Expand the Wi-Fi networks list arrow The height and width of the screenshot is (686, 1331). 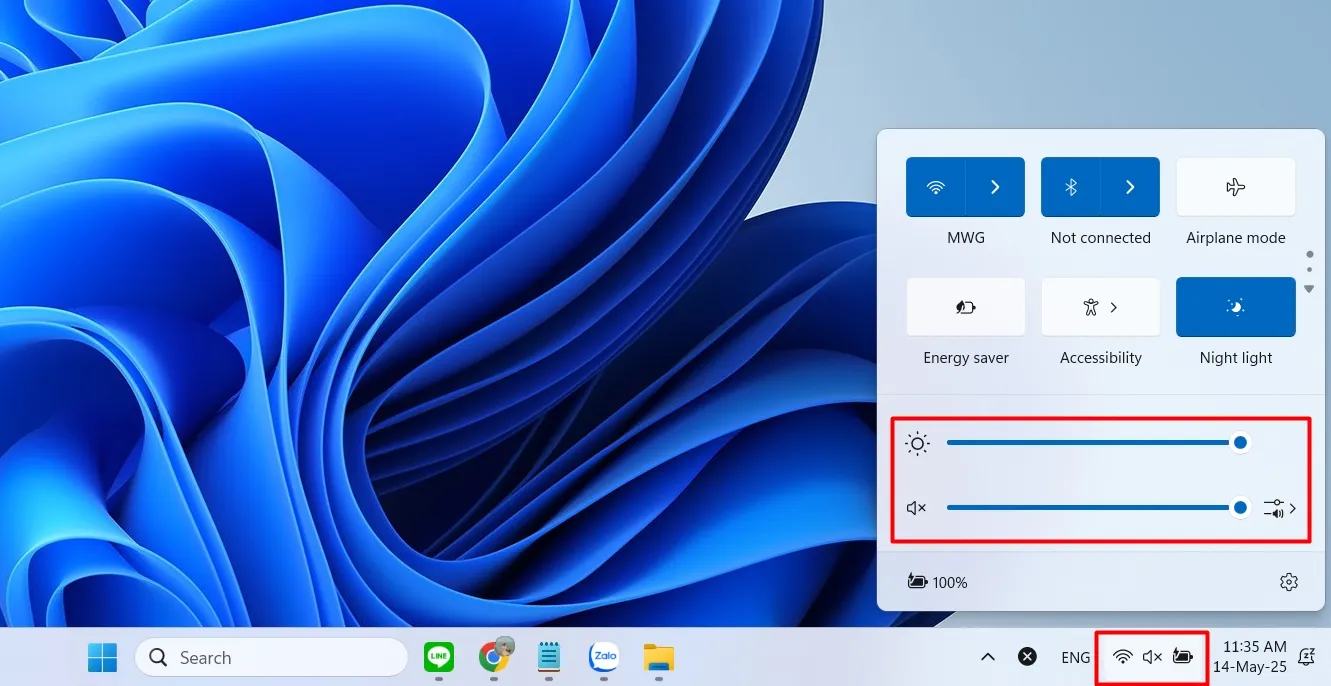(x=994, y=187)
